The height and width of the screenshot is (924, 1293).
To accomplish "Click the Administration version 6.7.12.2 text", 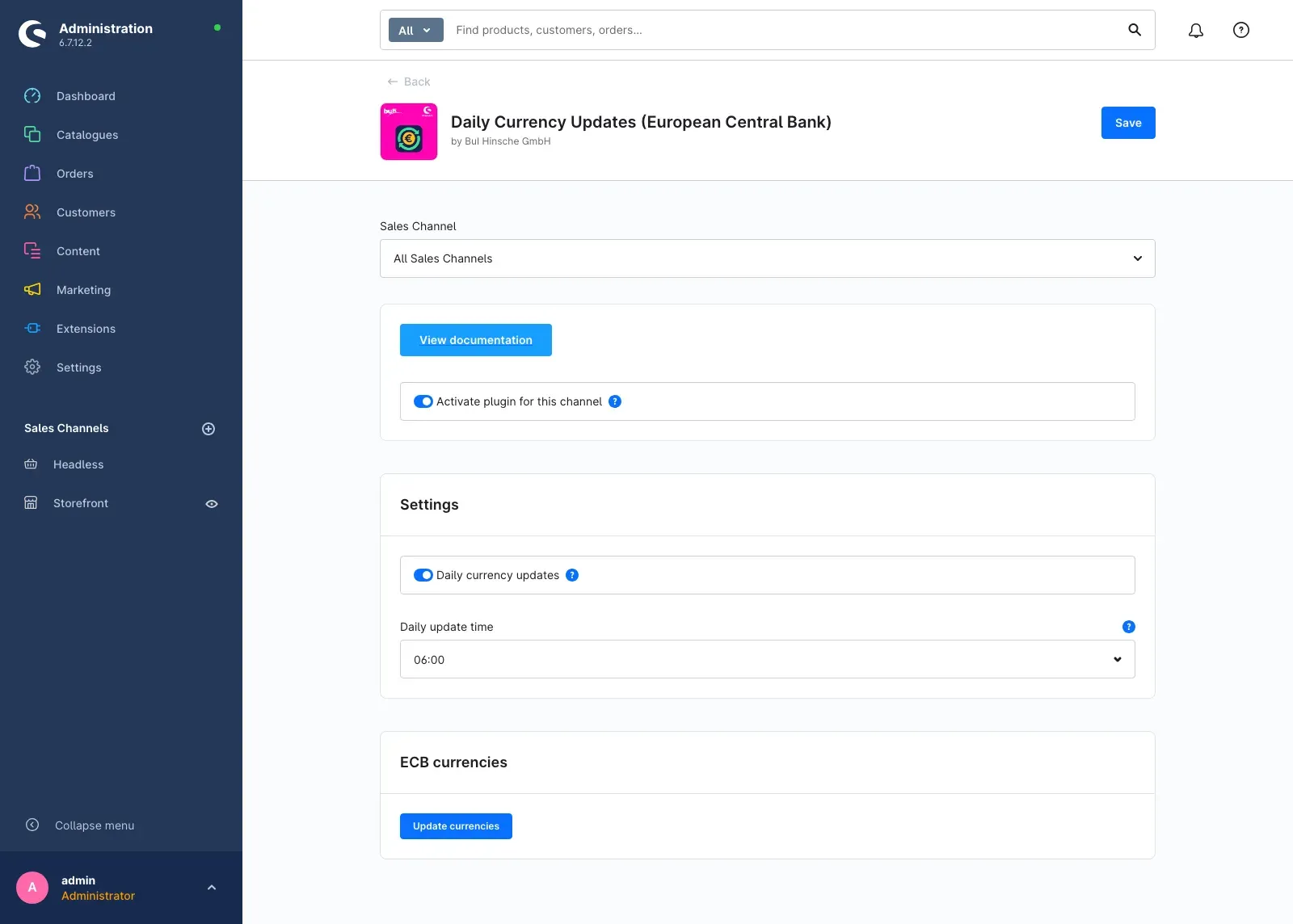I will [75, 43].
